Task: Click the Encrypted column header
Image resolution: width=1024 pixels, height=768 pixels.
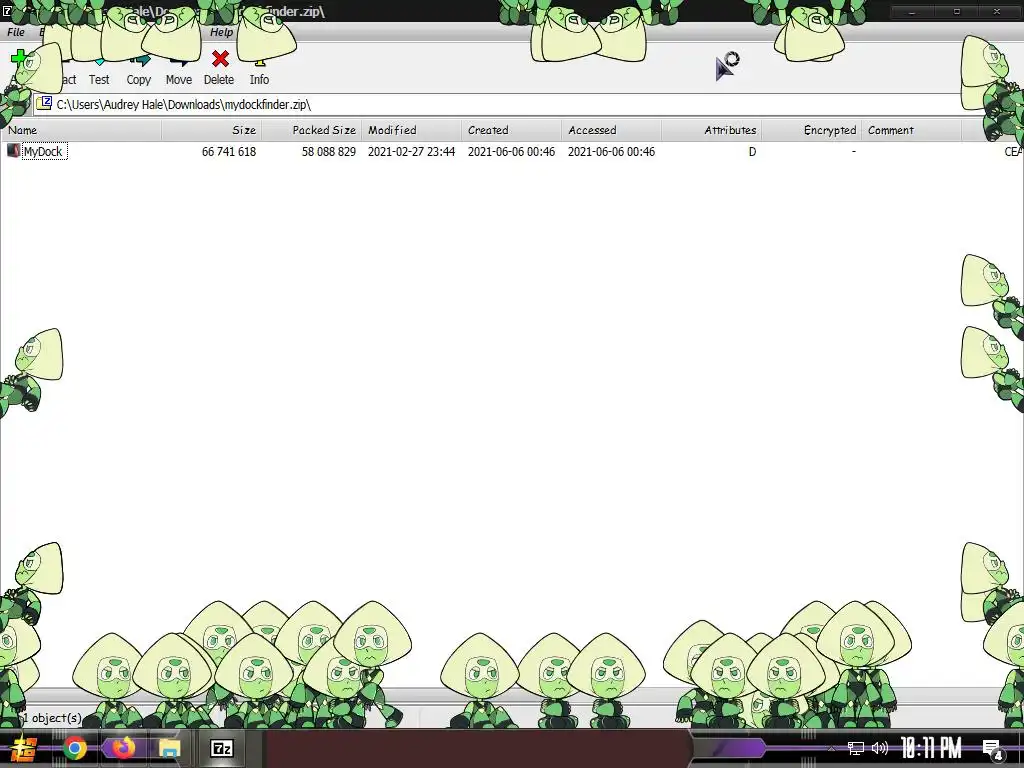Action: (811, 130)
